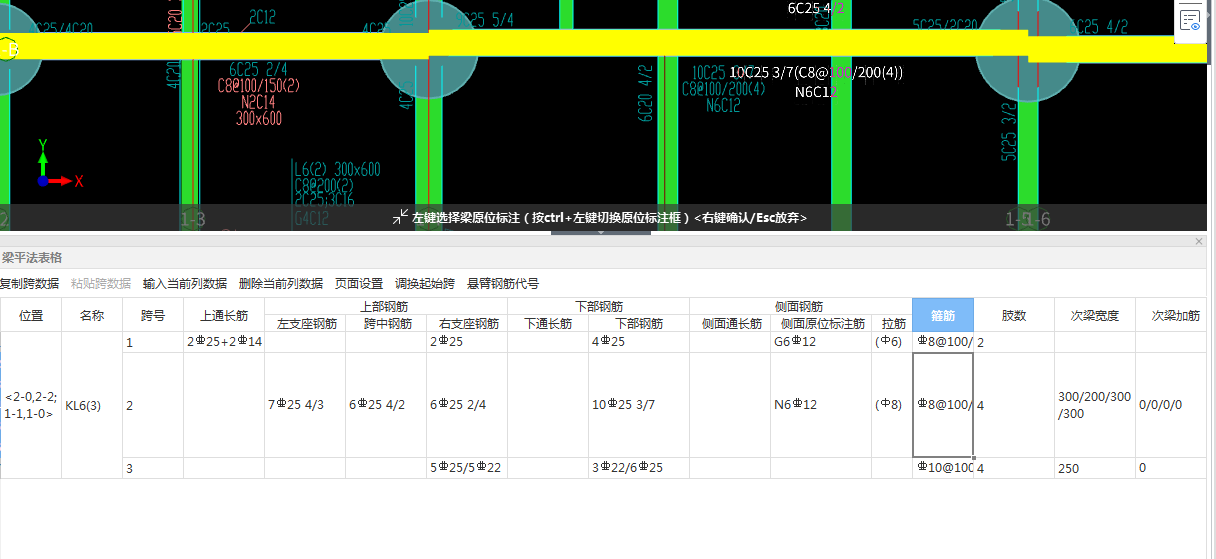Image resolution: width=1216 pixels, height=559 pixels.
Task: Click the white N6C12 annotation in drawing
Action: click(817, 92)
